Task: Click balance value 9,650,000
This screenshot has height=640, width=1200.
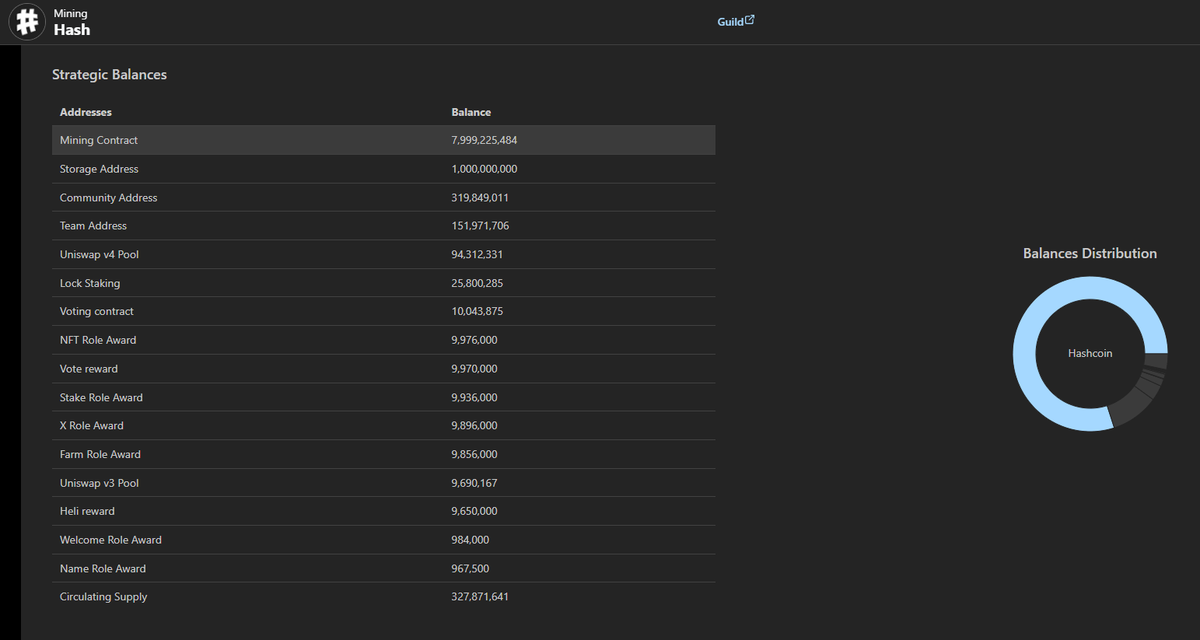Action: [x=474, y=511]
